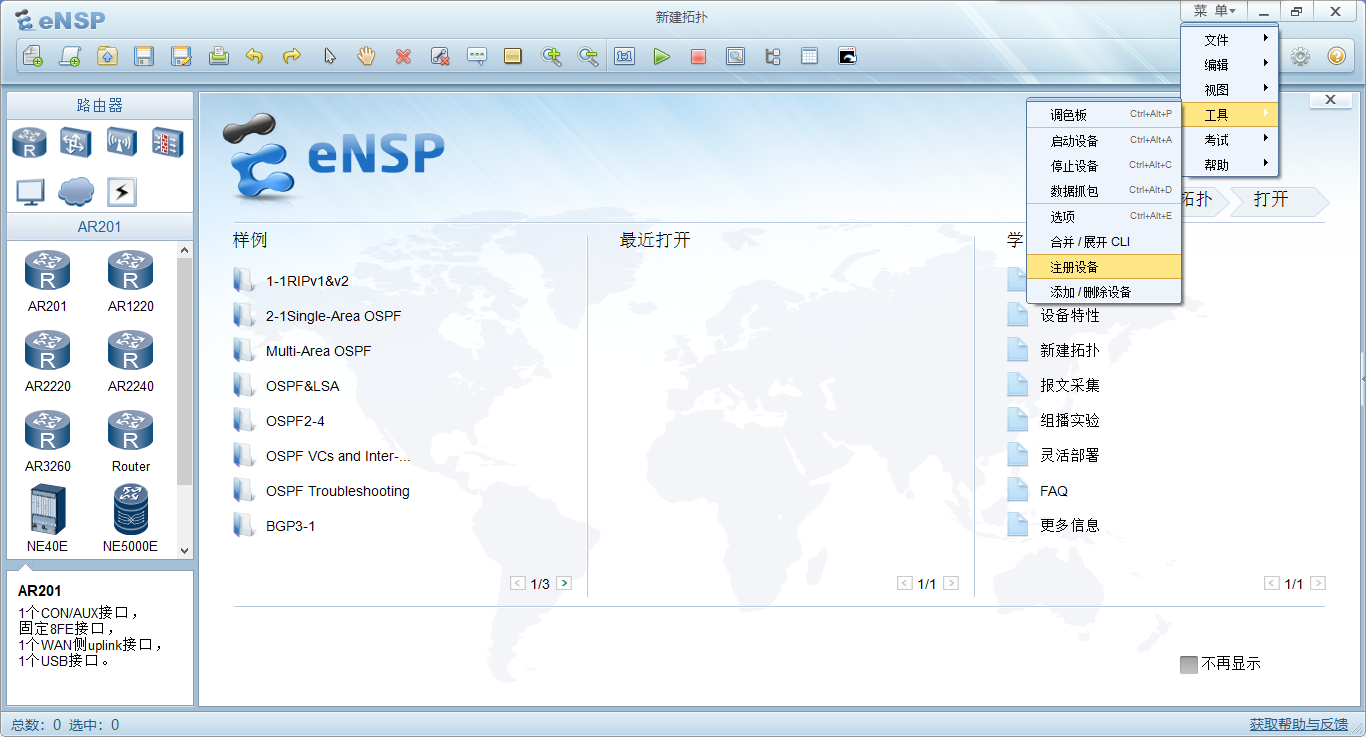Screen dimensions: 1366x737
Task: Click the red stop devices icon
Action: (x=698, y=57)
